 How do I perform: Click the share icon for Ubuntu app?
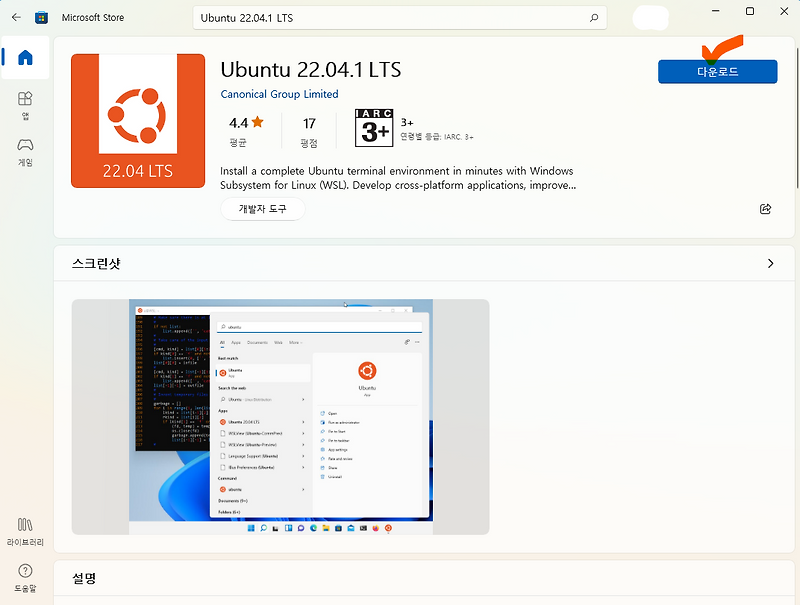coord(765,208)
